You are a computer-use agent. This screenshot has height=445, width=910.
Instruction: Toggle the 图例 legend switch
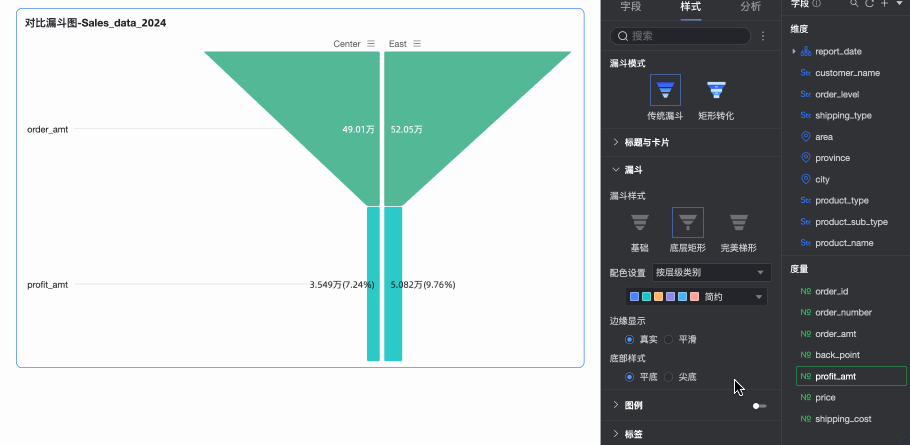[x=760, y=406]
